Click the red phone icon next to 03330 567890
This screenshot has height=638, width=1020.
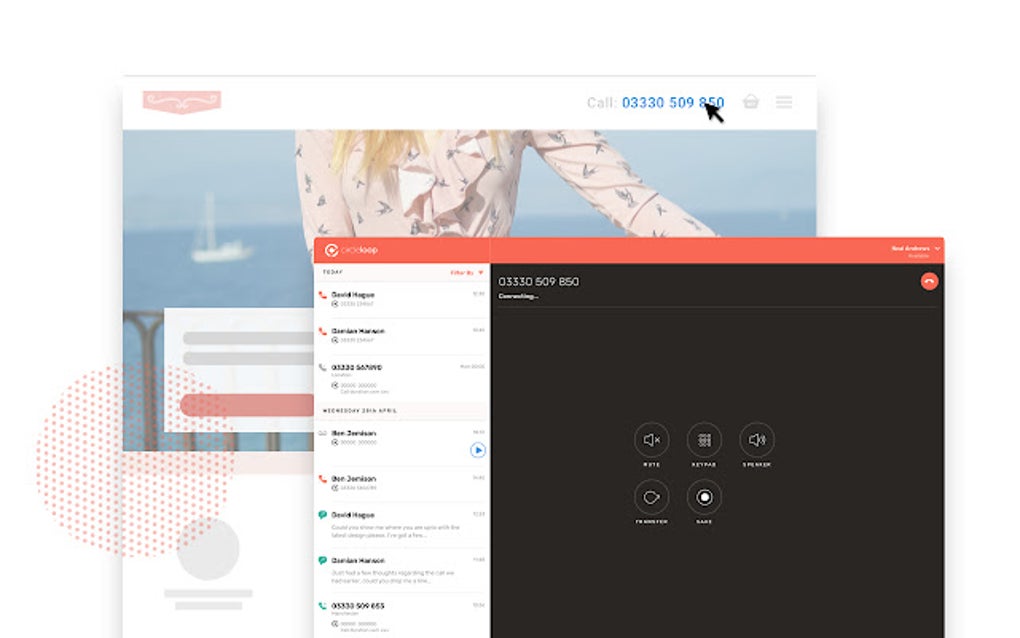(x=325, y=367)
